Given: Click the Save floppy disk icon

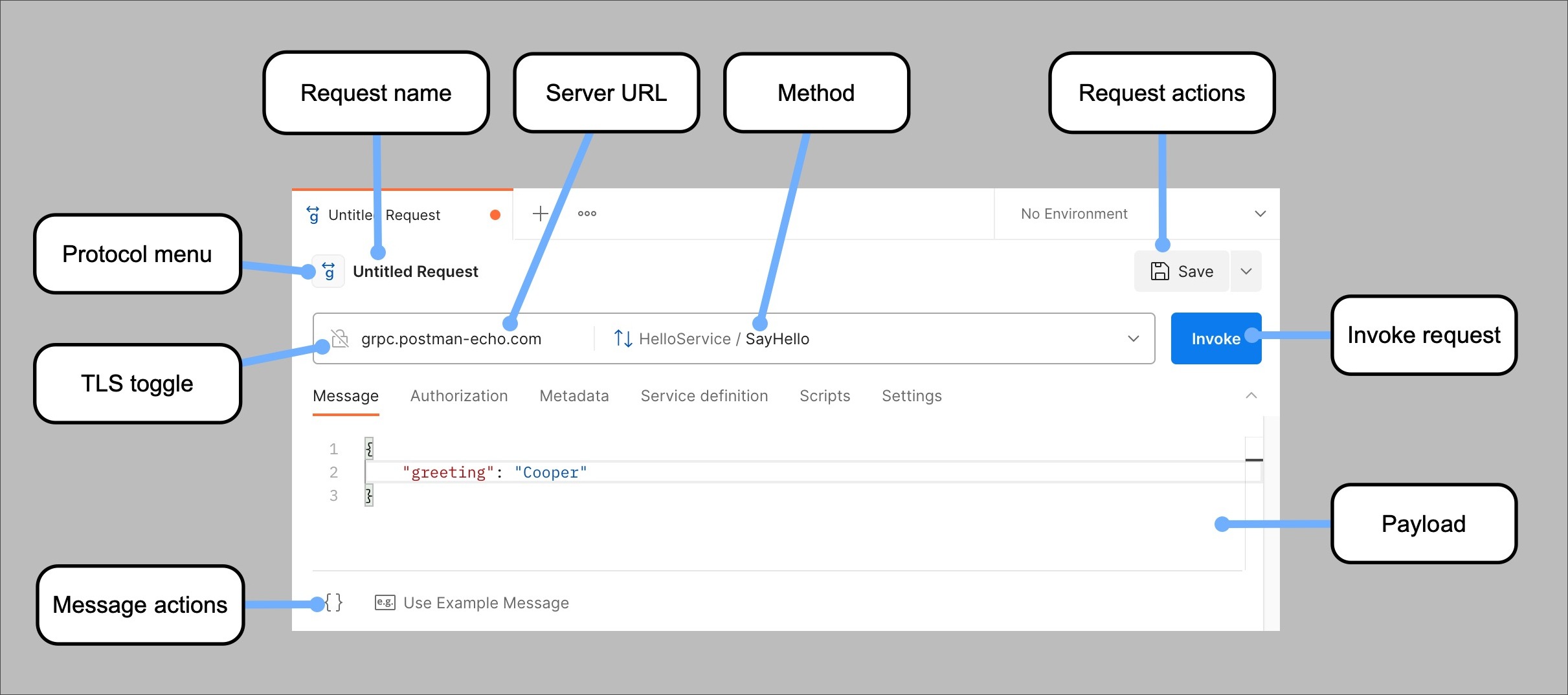Looking at the screenshot, I should [x=1159, y=271].
